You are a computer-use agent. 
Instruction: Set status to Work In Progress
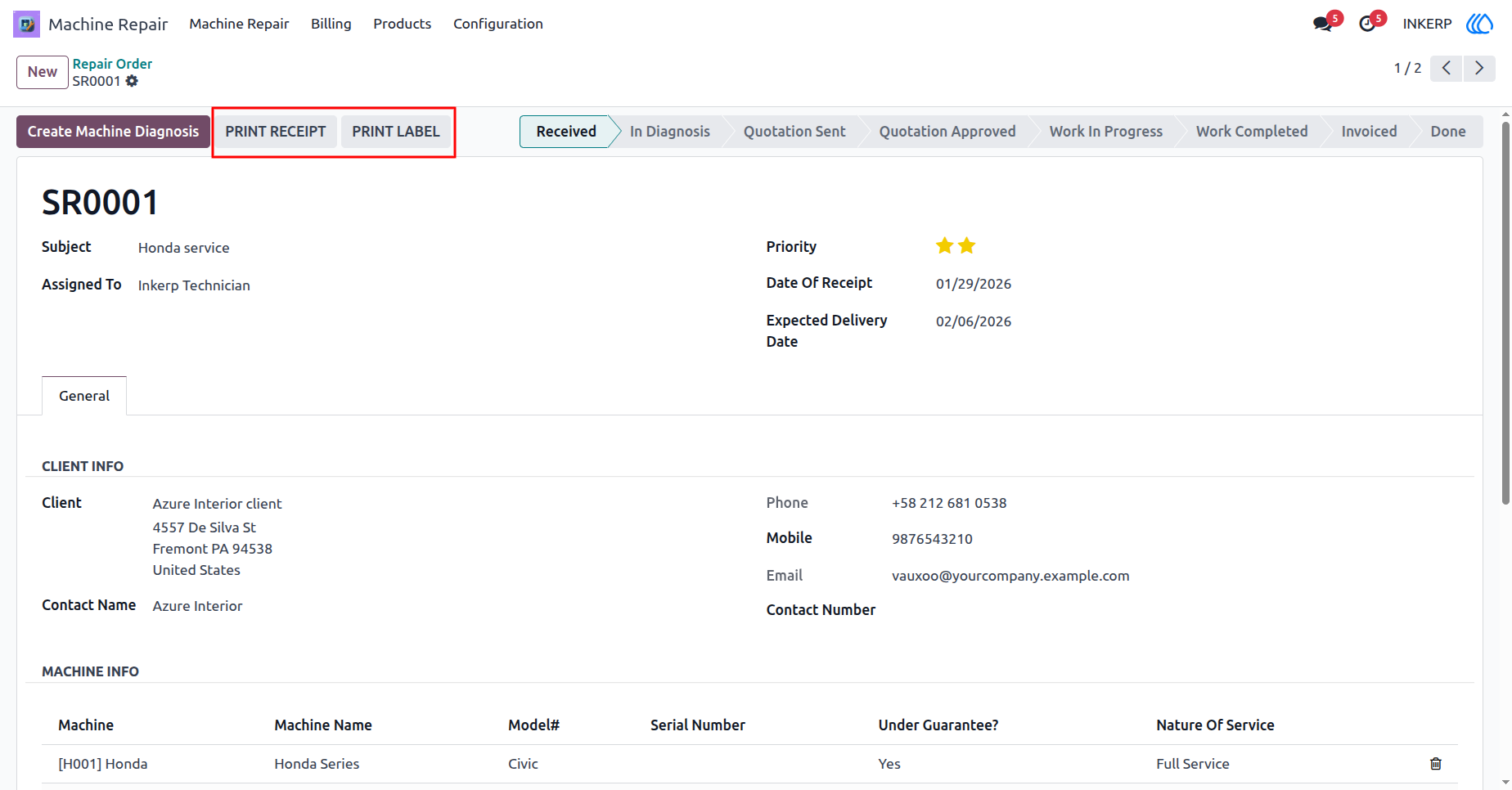tap(1106, 132)
